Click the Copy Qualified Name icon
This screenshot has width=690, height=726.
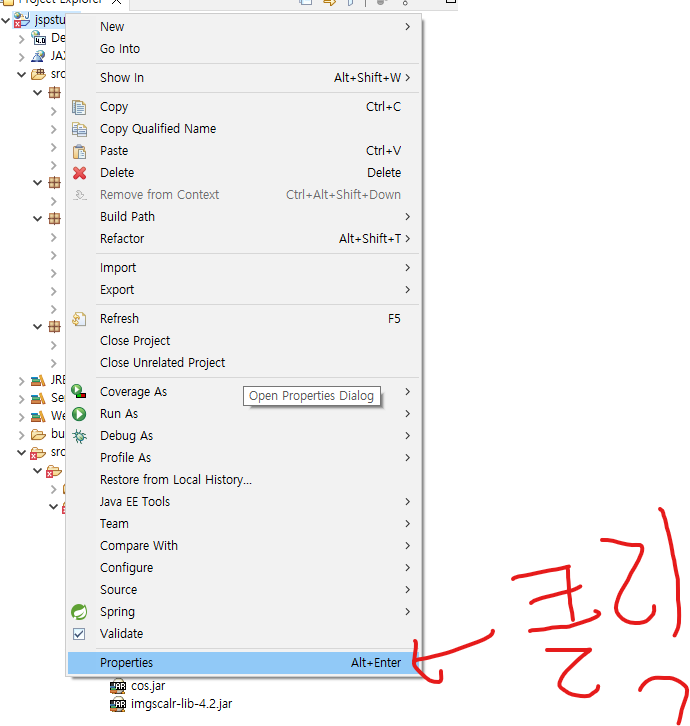pyautogui.click(x=79, y=129)
